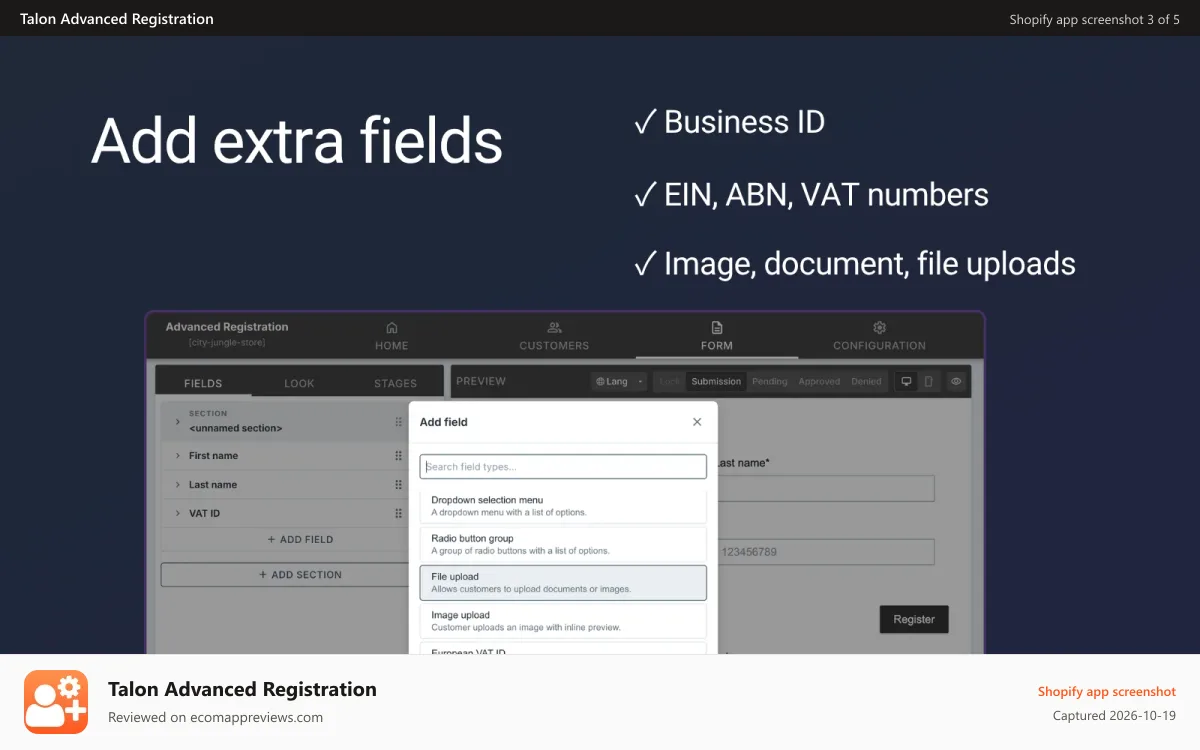Screen dimensions: 1200x750
Task: Open the Home page house icon
Action: tap(392, 327)
